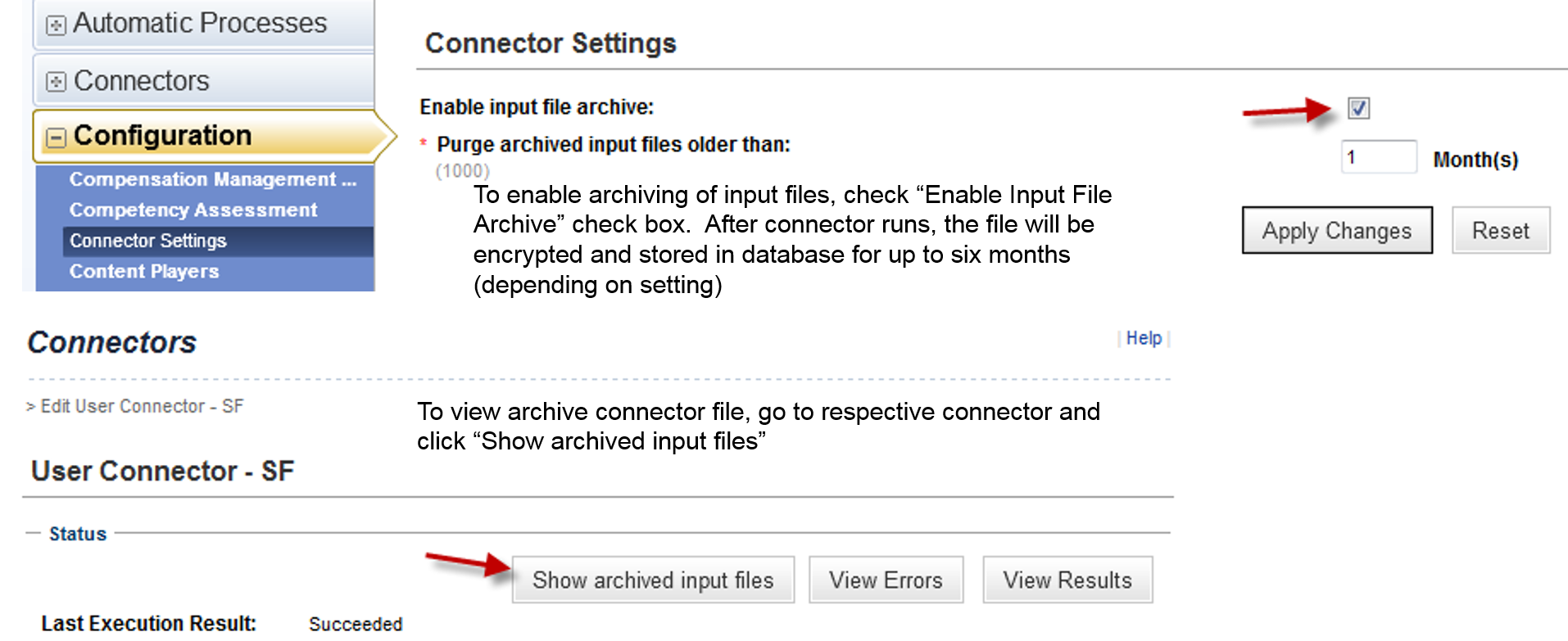Image resolution: width=1568 pixels, height=641 pixels.
Task: Click the Reset button
Action: pyautogui.click(x=1501, y=231)
